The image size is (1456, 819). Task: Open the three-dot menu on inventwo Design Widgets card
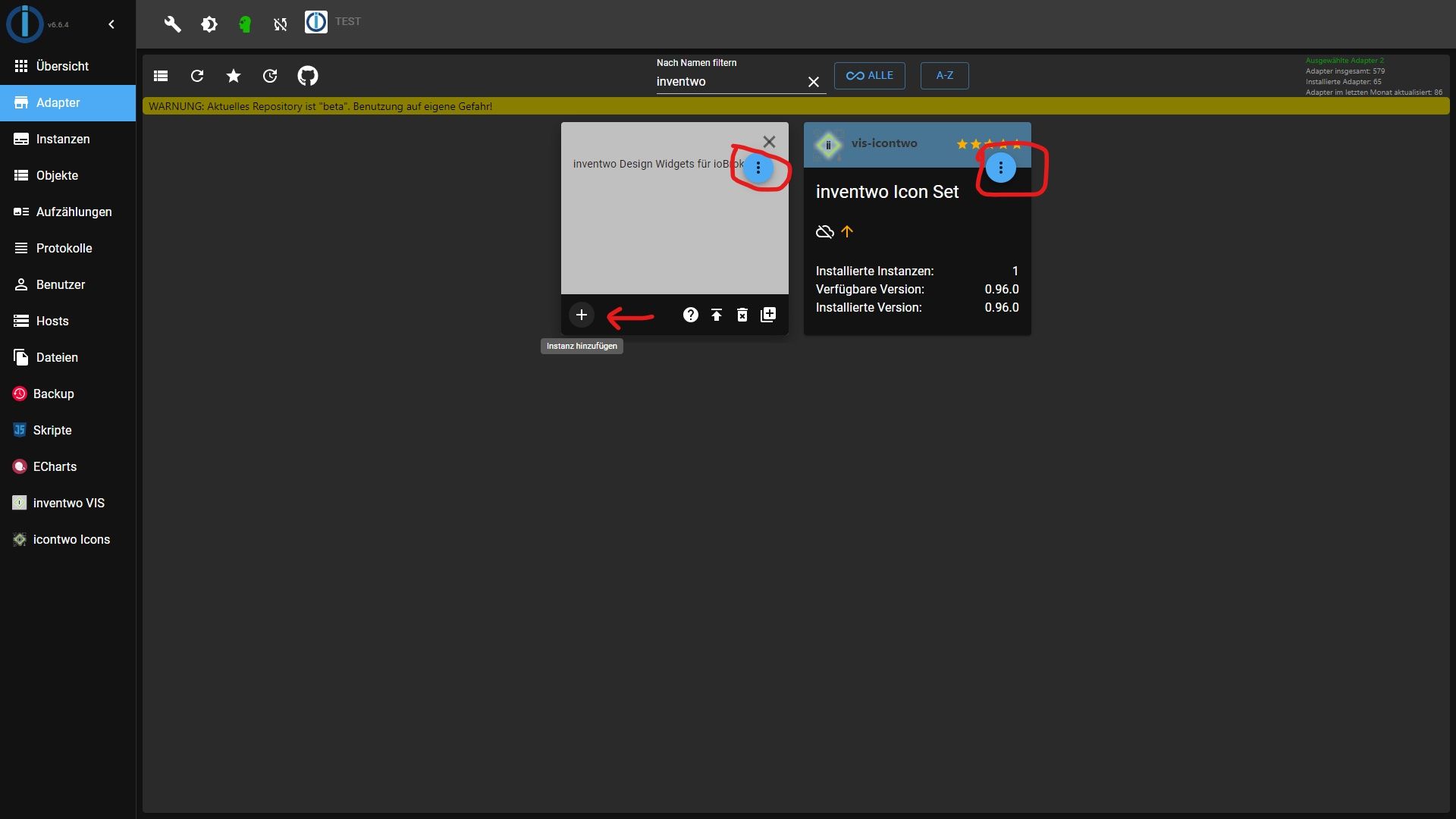(x=758, y=168)
